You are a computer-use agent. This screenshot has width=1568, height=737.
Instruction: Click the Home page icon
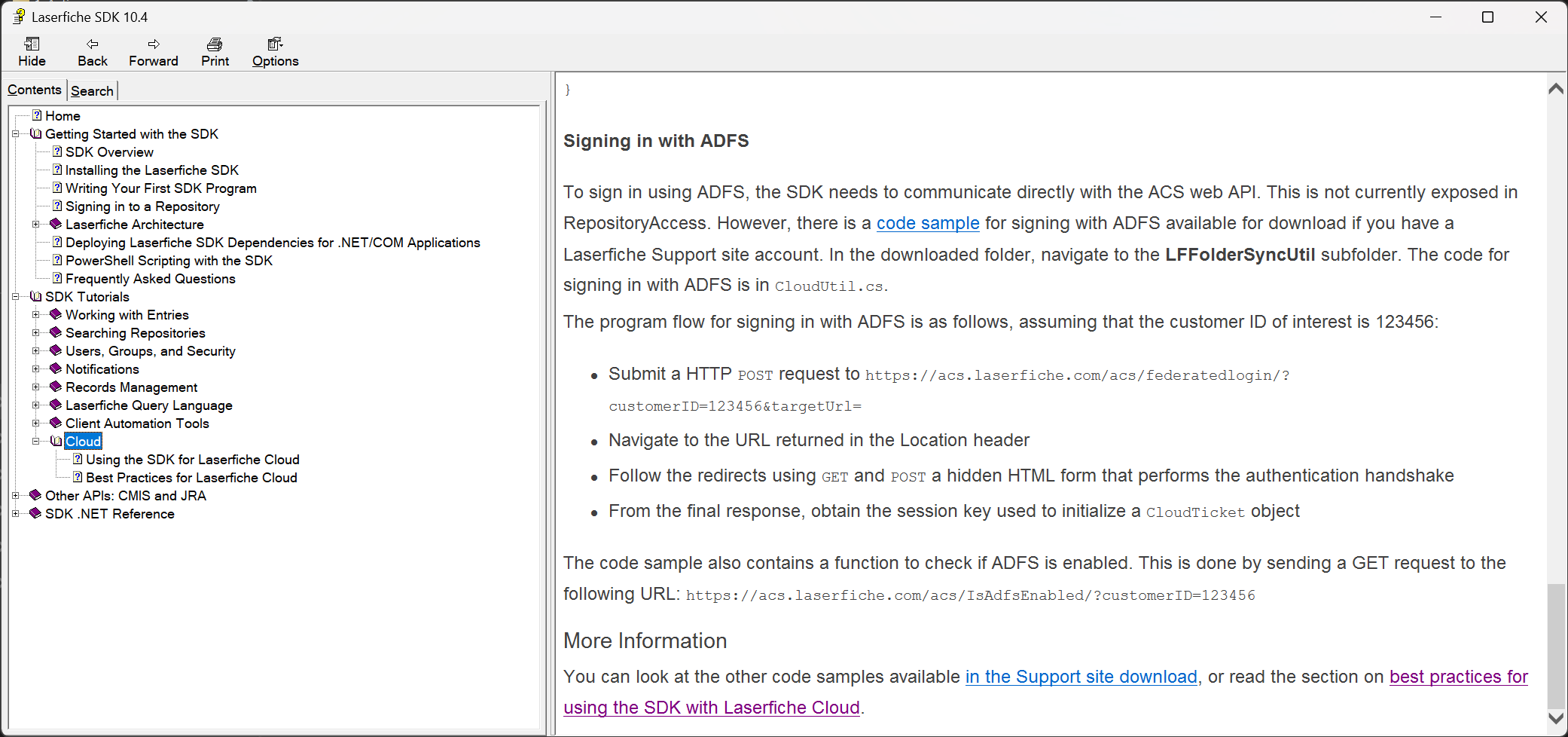coord(37,115)
